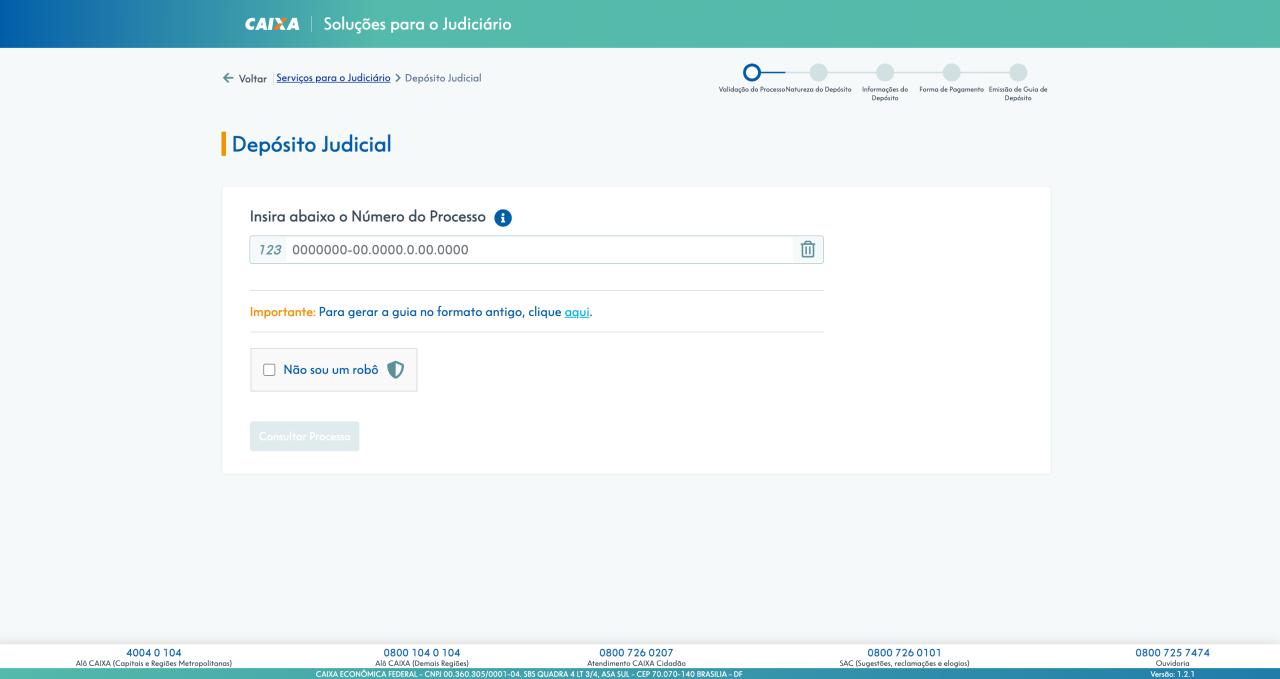
Task: Click the Depósito Judicial page heading
Action: click(311, 144)
